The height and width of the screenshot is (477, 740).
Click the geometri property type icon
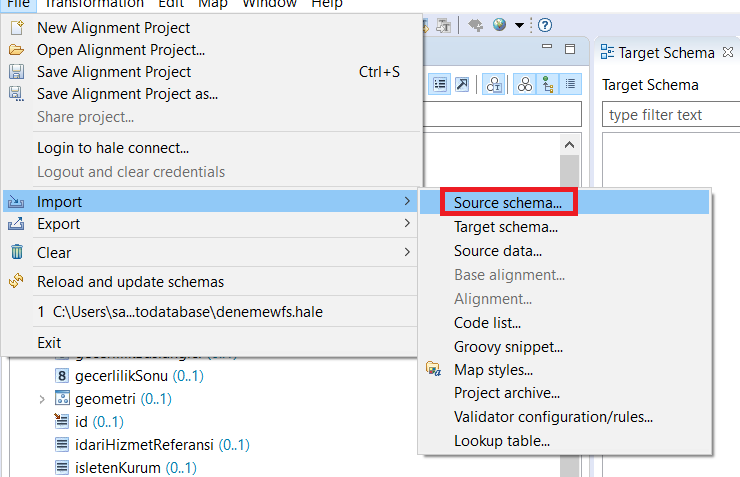point(62,398)
